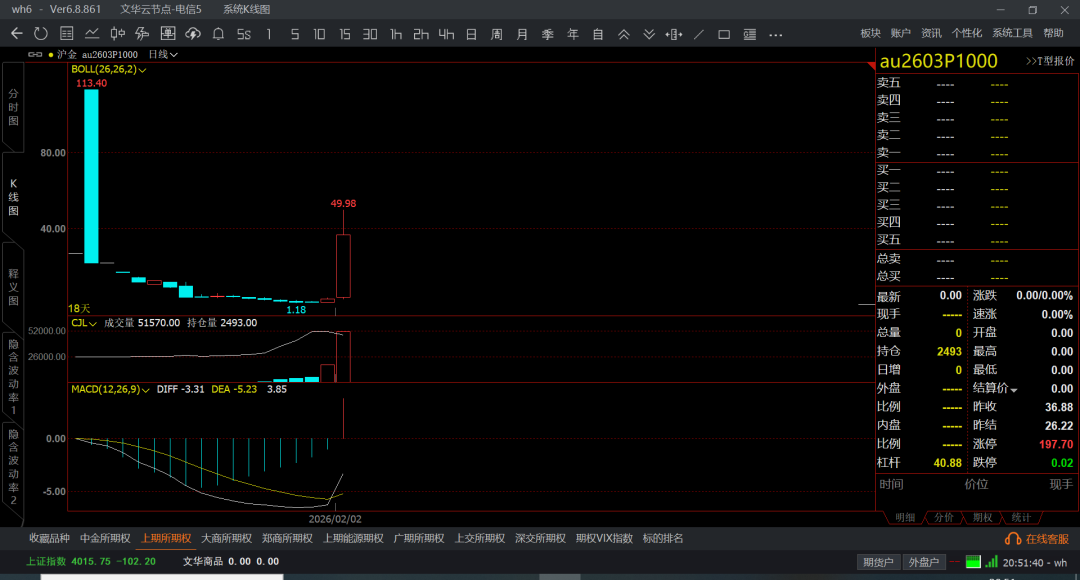
Task: Click the 期货户 account button
Action: [x=878, y=562]
